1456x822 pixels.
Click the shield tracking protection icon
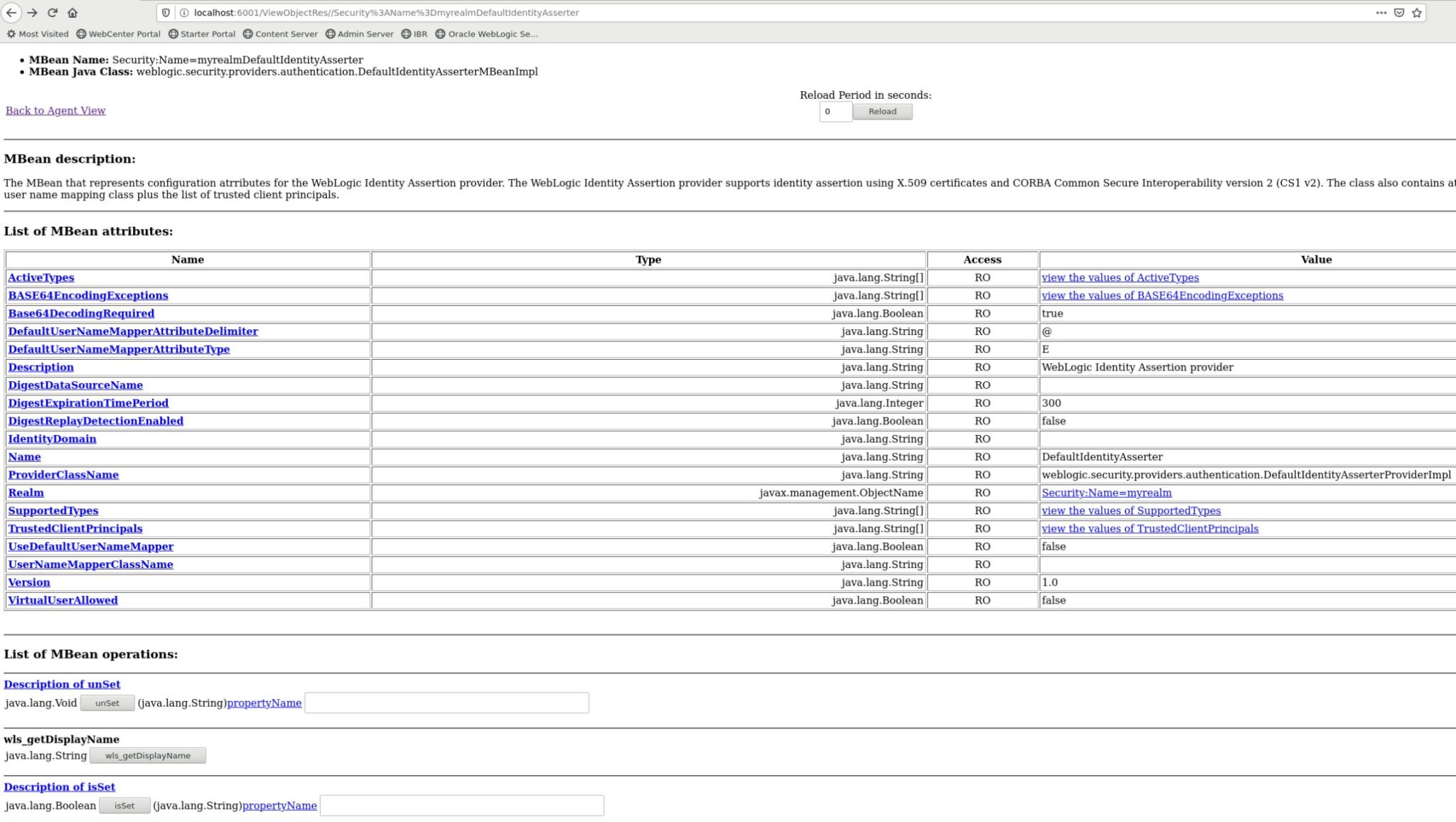[x=166, y=13]
